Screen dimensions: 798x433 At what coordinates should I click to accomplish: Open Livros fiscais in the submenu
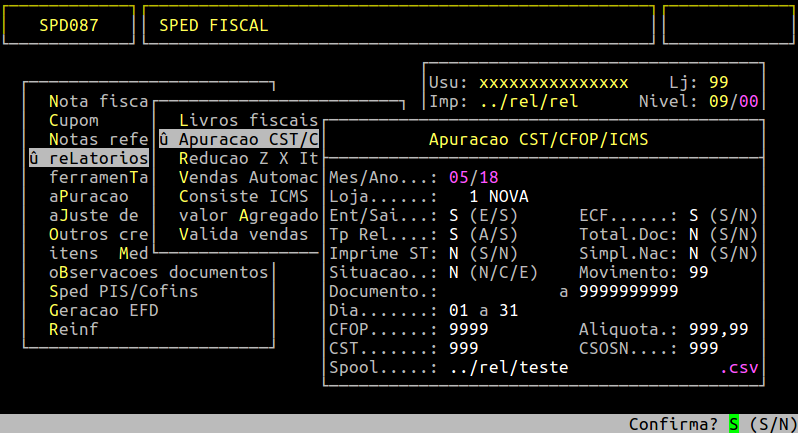point(248,120)
